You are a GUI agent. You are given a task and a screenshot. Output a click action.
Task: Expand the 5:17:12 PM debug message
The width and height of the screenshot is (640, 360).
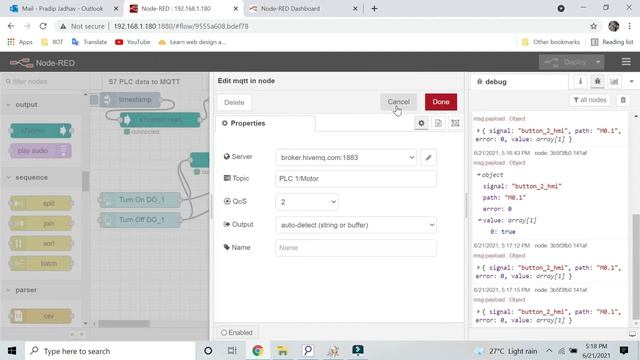tap(478, 268)
